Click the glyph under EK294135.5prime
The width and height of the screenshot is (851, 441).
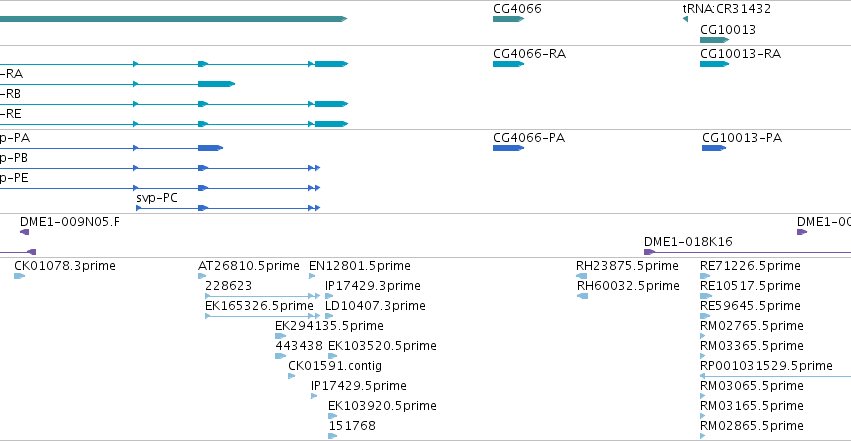pos(281,336)
